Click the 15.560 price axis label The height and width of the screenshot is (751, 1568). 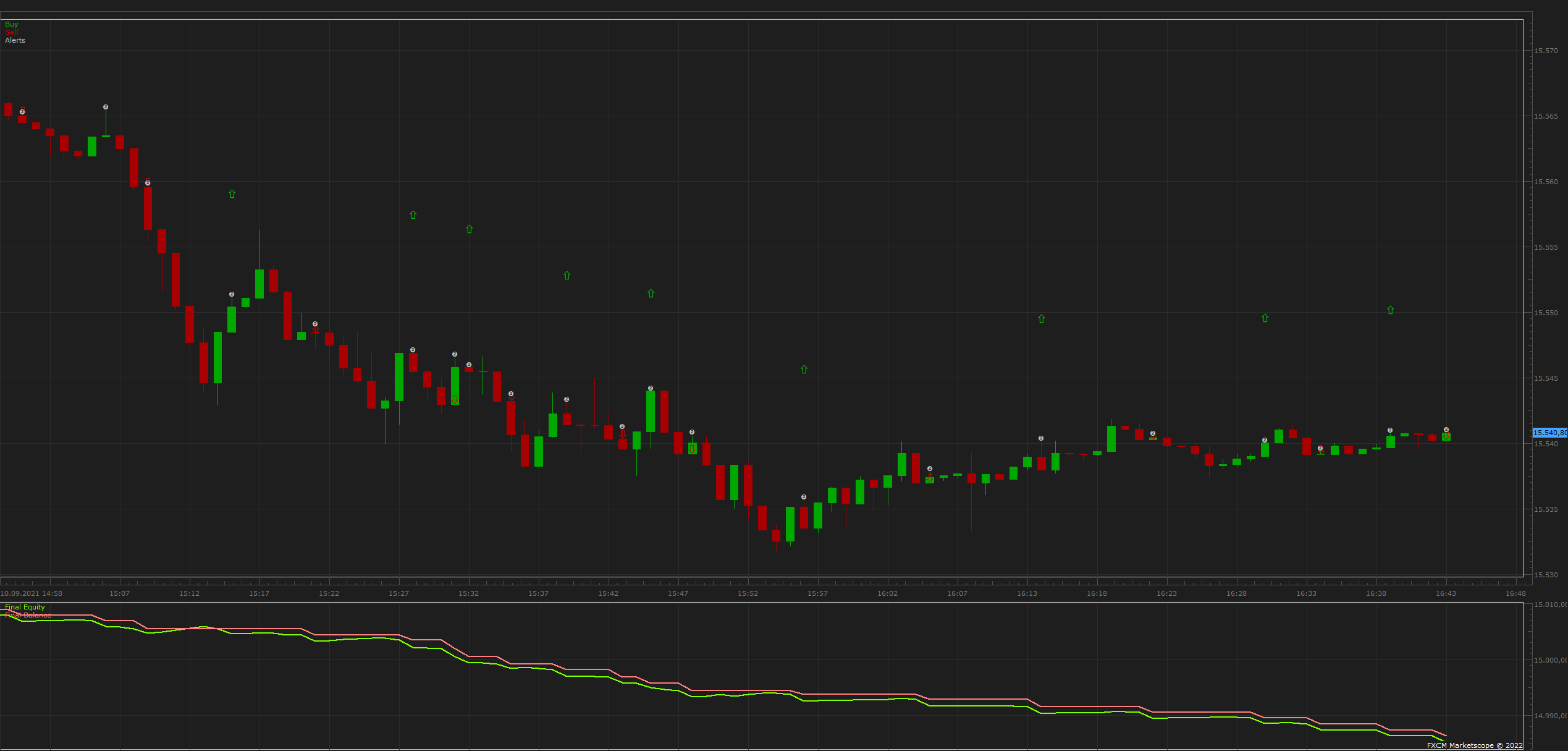point(1546,182)
